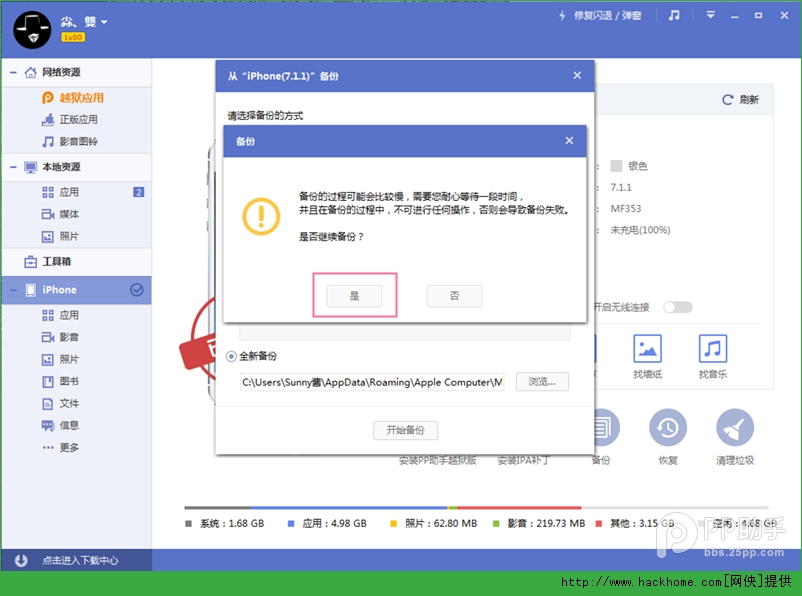Click the 应用 : 4.98 GB storage label
Screen dimensions: 802x596
click(335, 523)
